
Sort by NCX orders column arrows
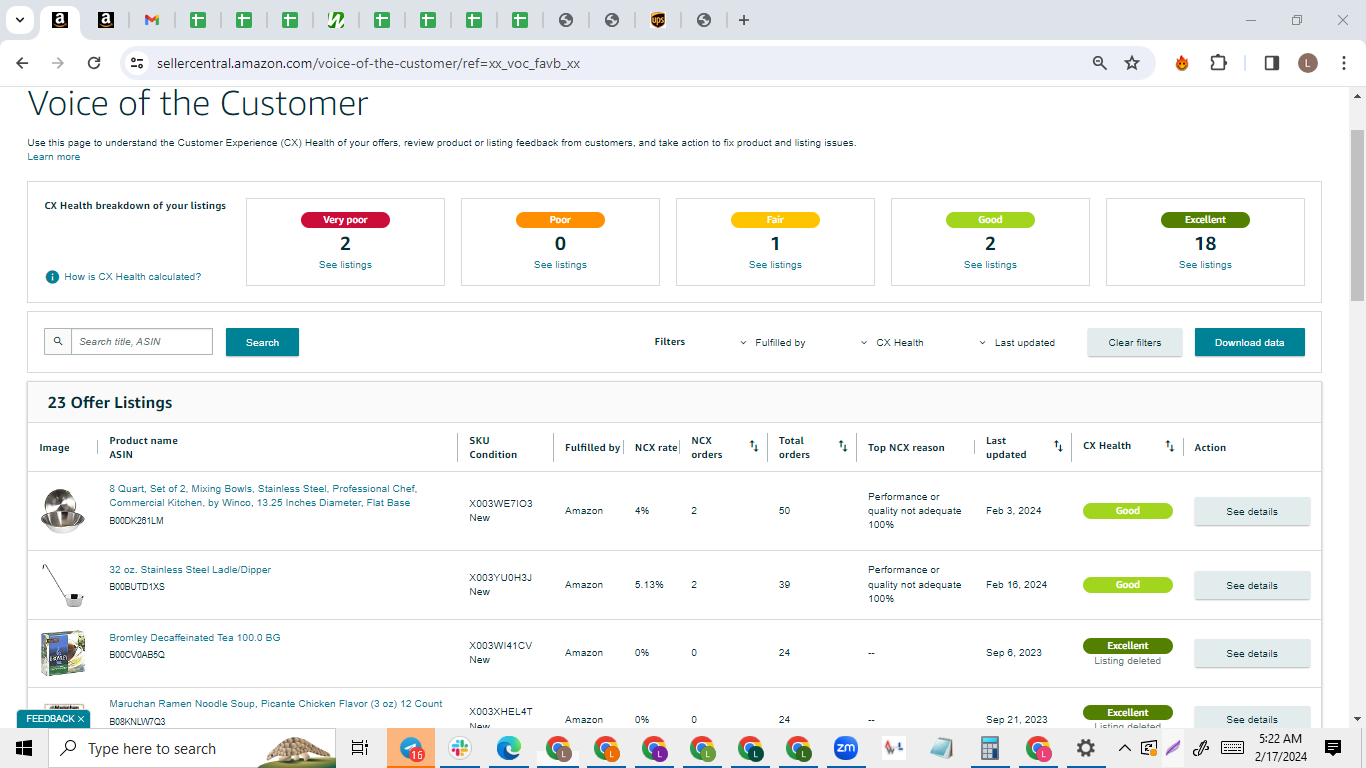pyautogui.click(x=753, y=446)
